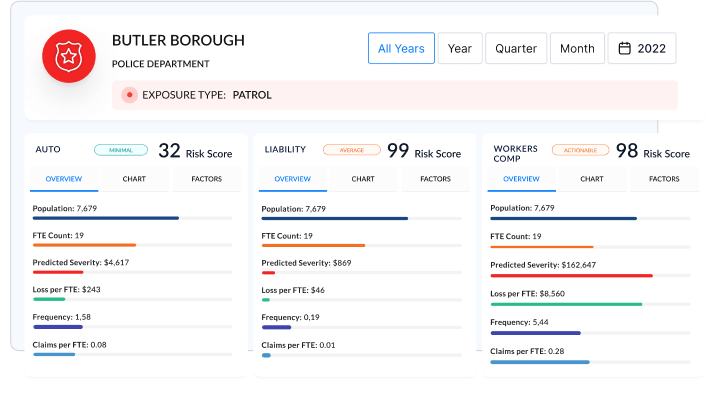
Task: Click Loss per FTE: $46 text
Action: (293, 290)
